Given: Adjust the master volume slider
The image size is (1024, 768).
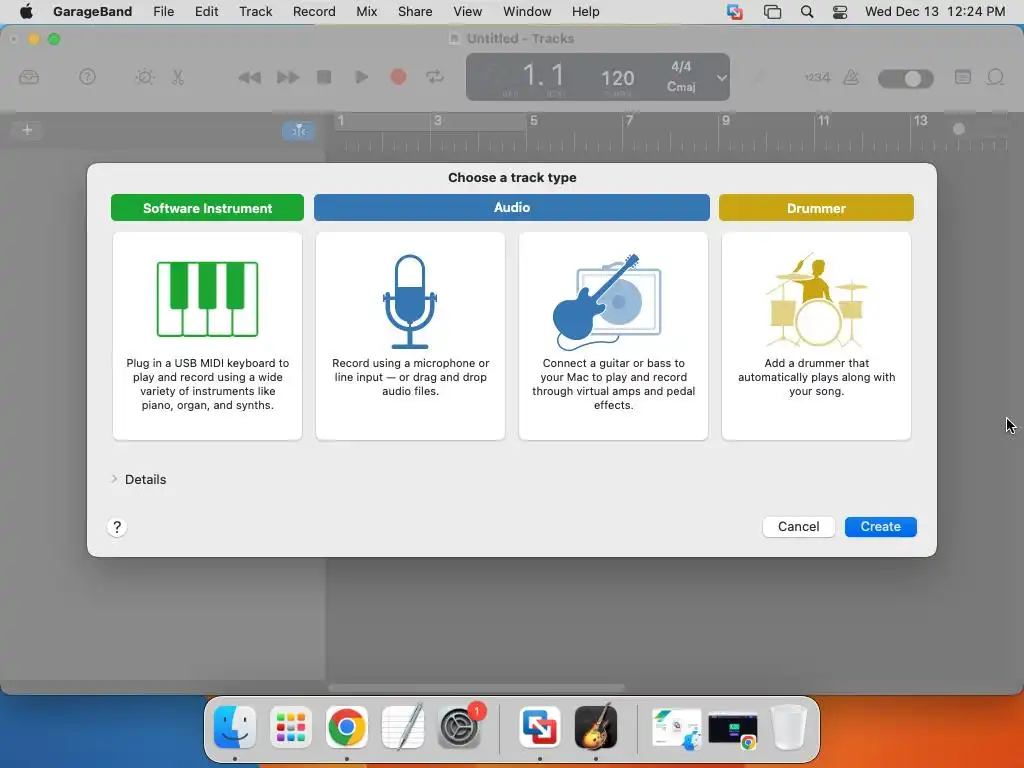Looking at the screenshot, I should pos(905,79).
